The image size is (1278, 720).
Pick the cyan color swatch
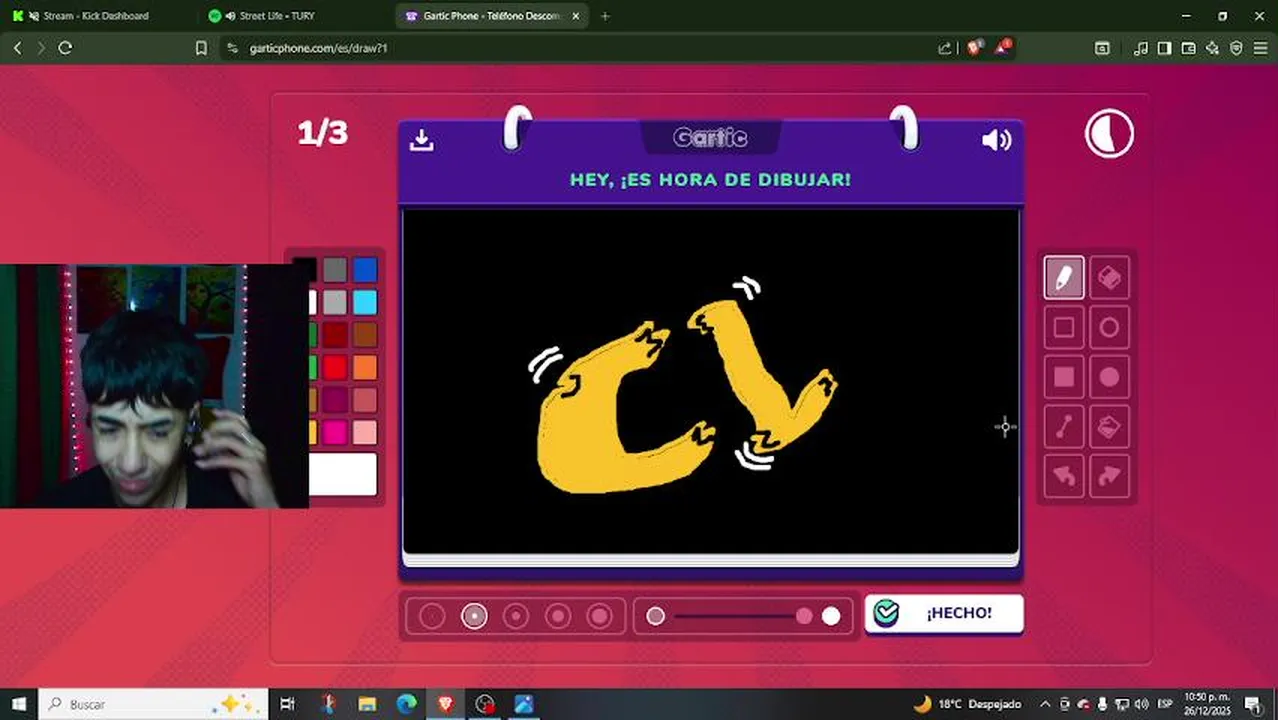click(x=365, y=302)
